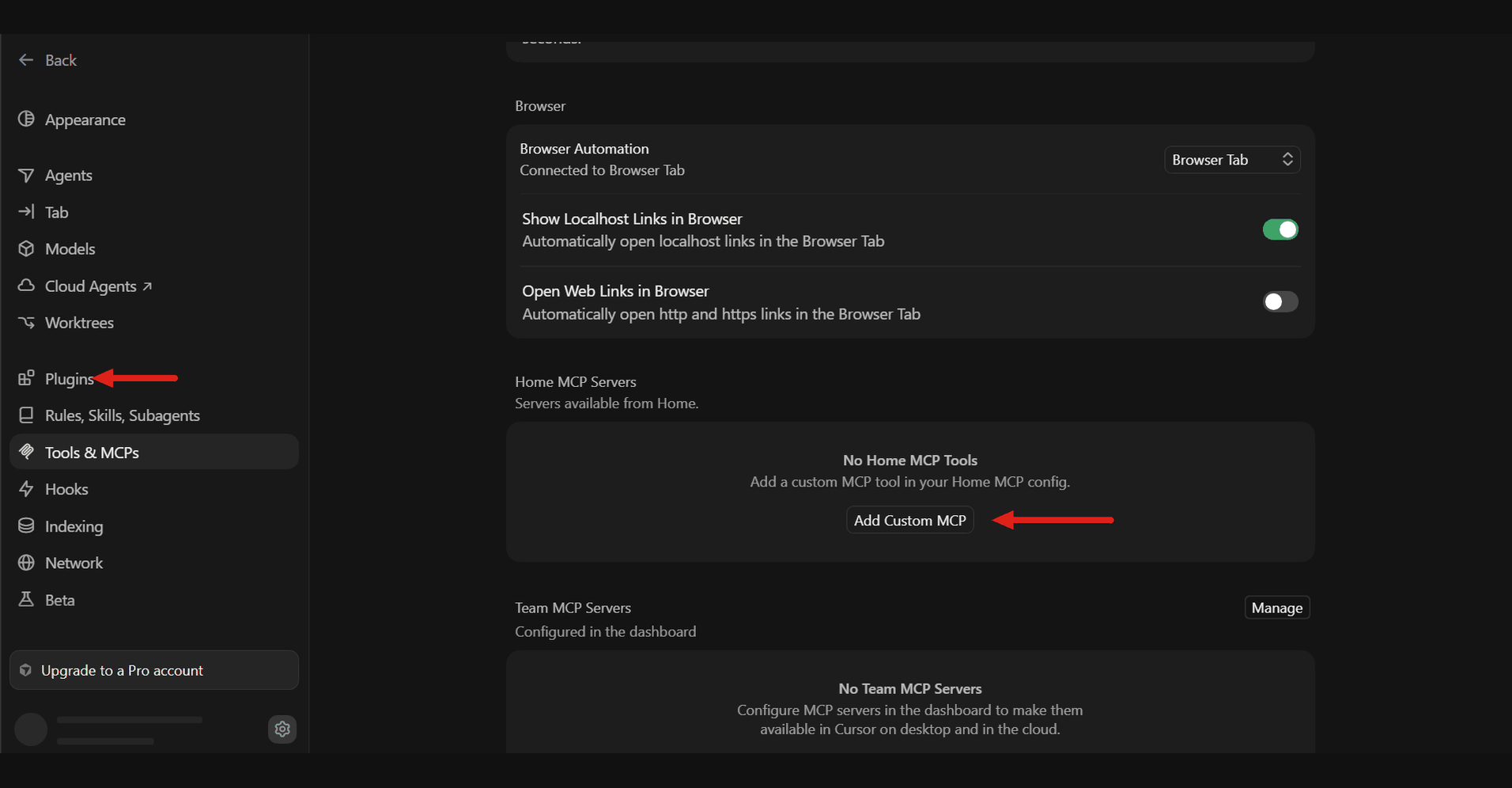Image resolution: width=1512 pixels, height=788 pixels.
Task: Switch to Tools & MCPs section
Action: 154,452
